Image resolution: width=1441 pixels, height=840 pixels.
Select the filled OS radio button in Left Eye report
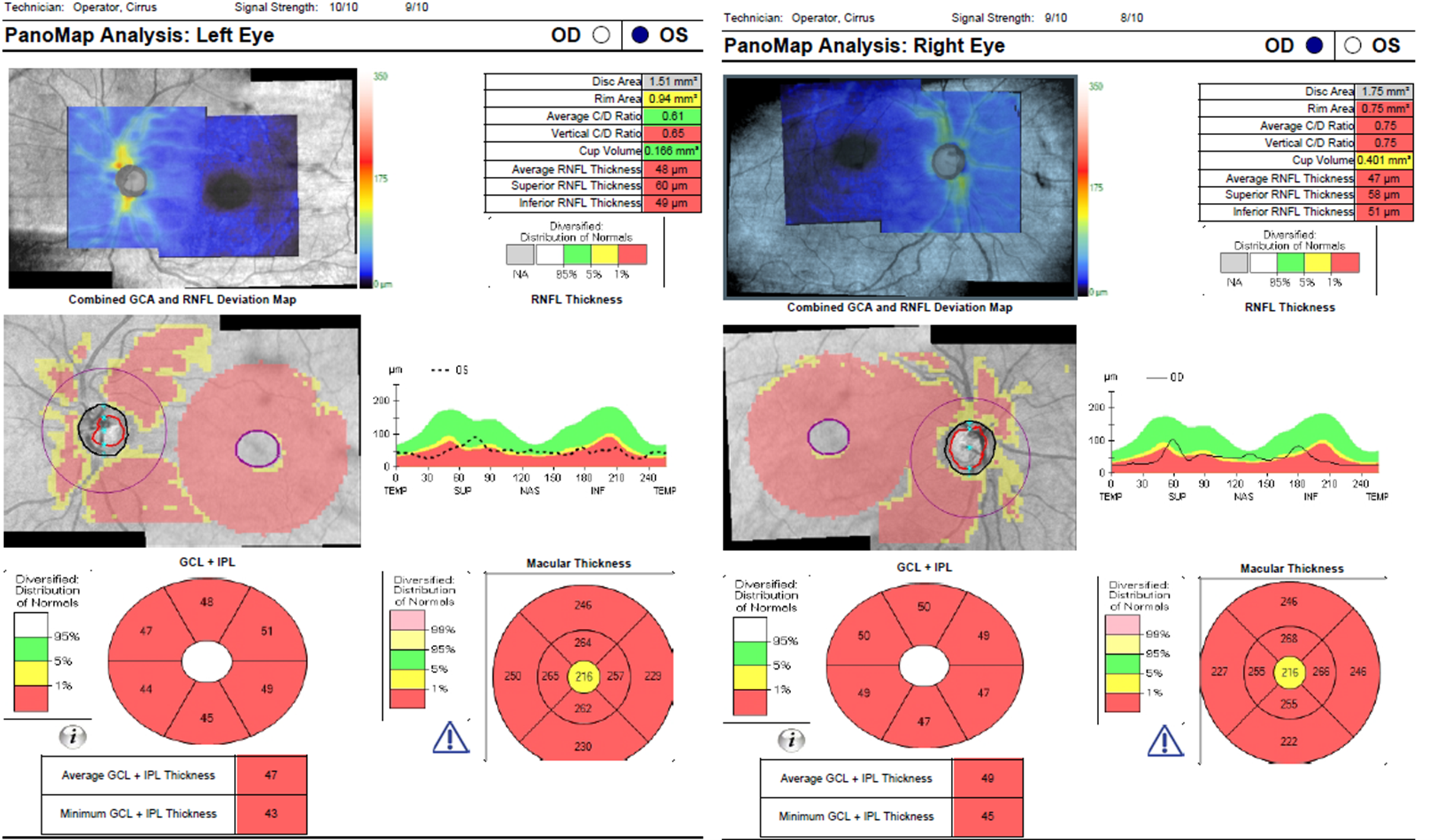(640, 35)
